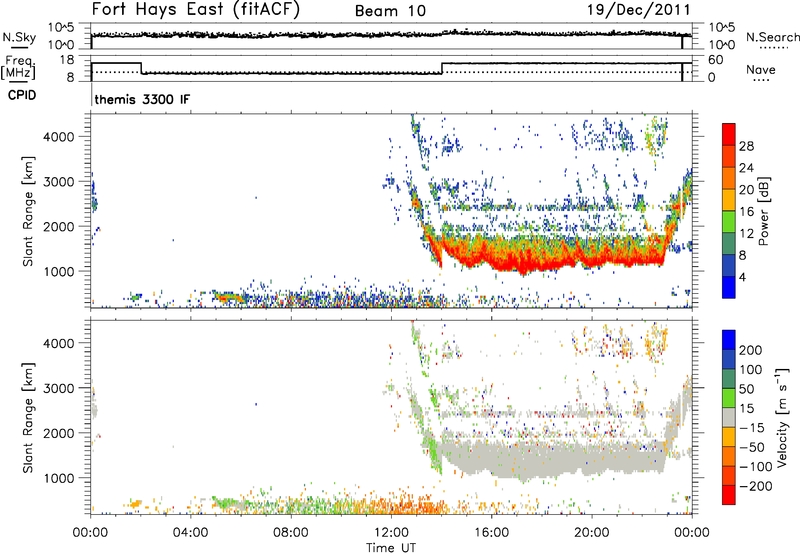Click the '12:00' time axis tick label
This screenshot has width=800, height=554.
[391, 532]
